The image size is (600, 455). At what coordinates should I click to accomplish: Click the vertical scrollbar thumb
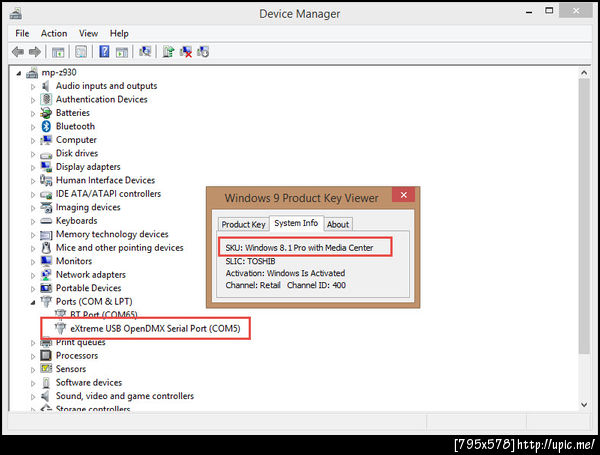(x=584, y=217)
